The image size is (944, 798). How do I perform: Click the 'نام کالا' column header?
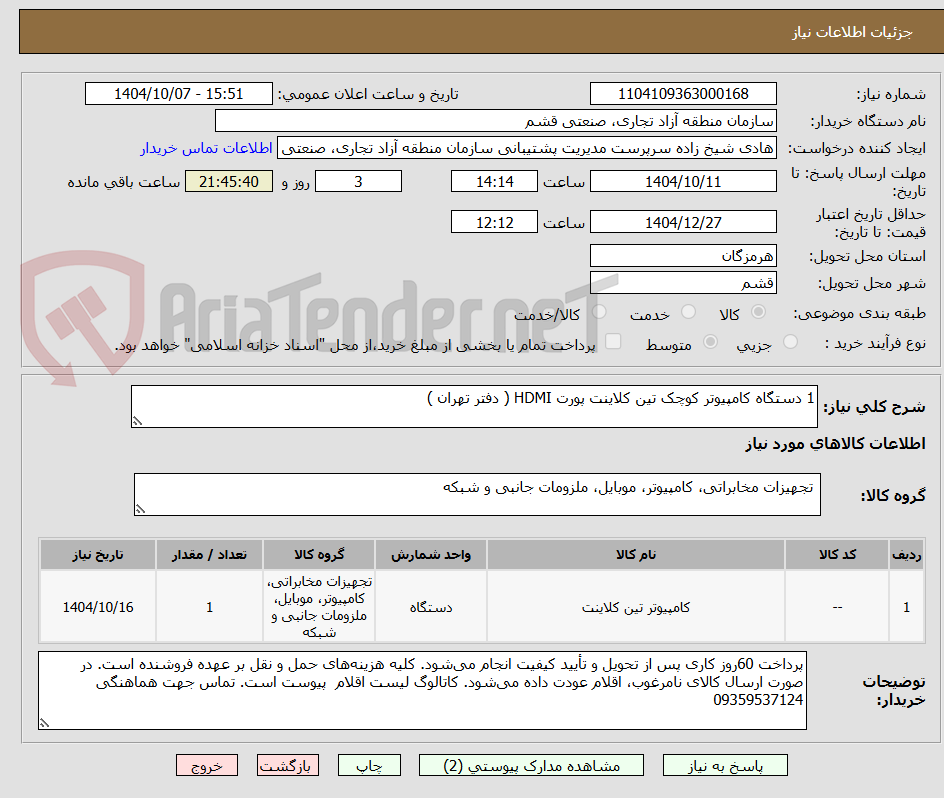[x=636, y=555]
